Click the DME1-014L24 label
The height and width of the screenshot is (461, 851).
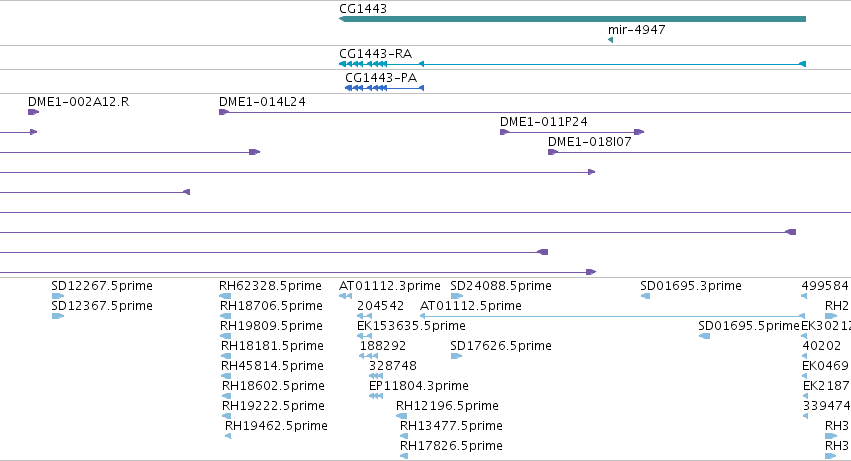[x=262, y=102]
